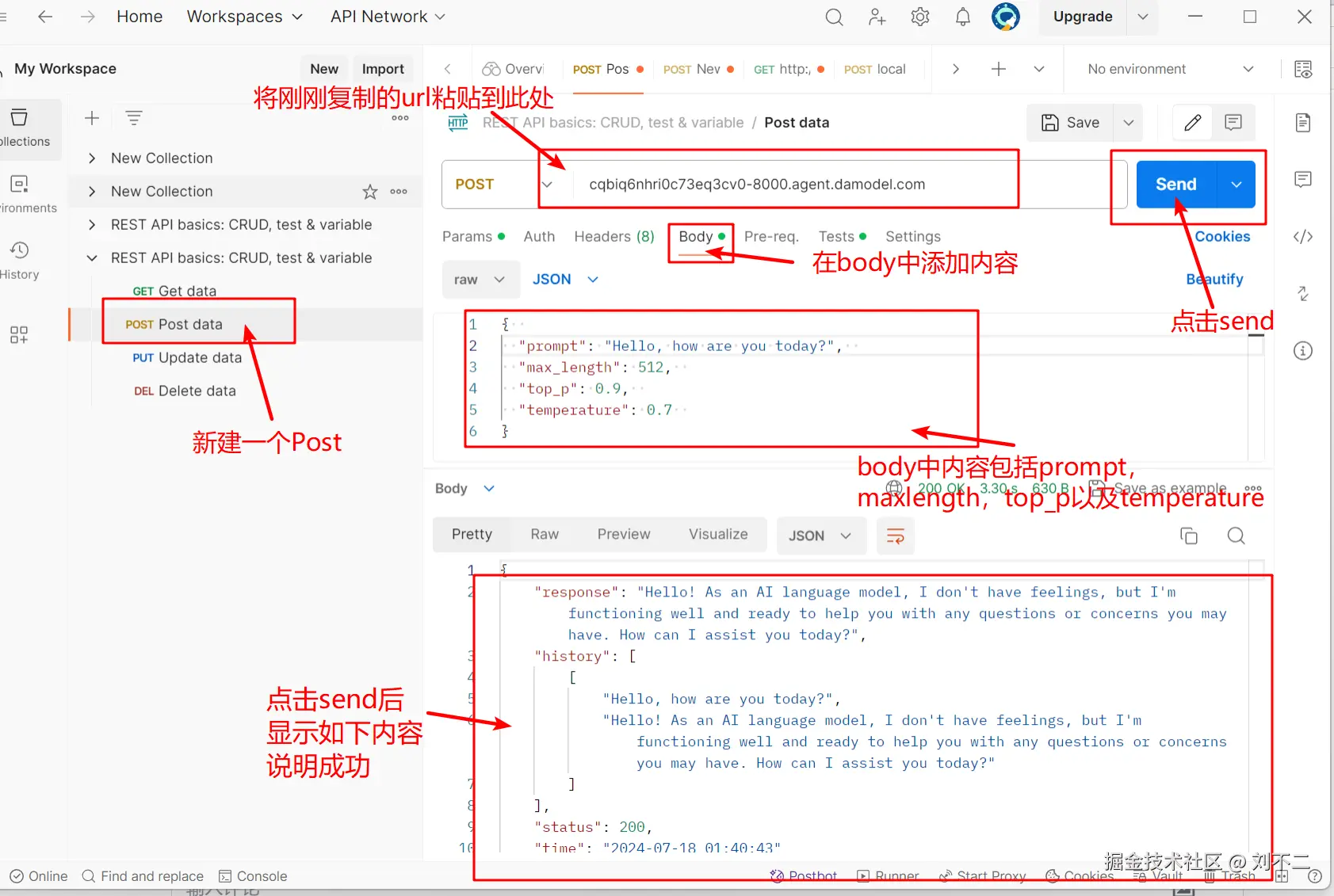Open tab list dropdown chevron
Screen dimensions: 1334x896
click(1039, 69)
